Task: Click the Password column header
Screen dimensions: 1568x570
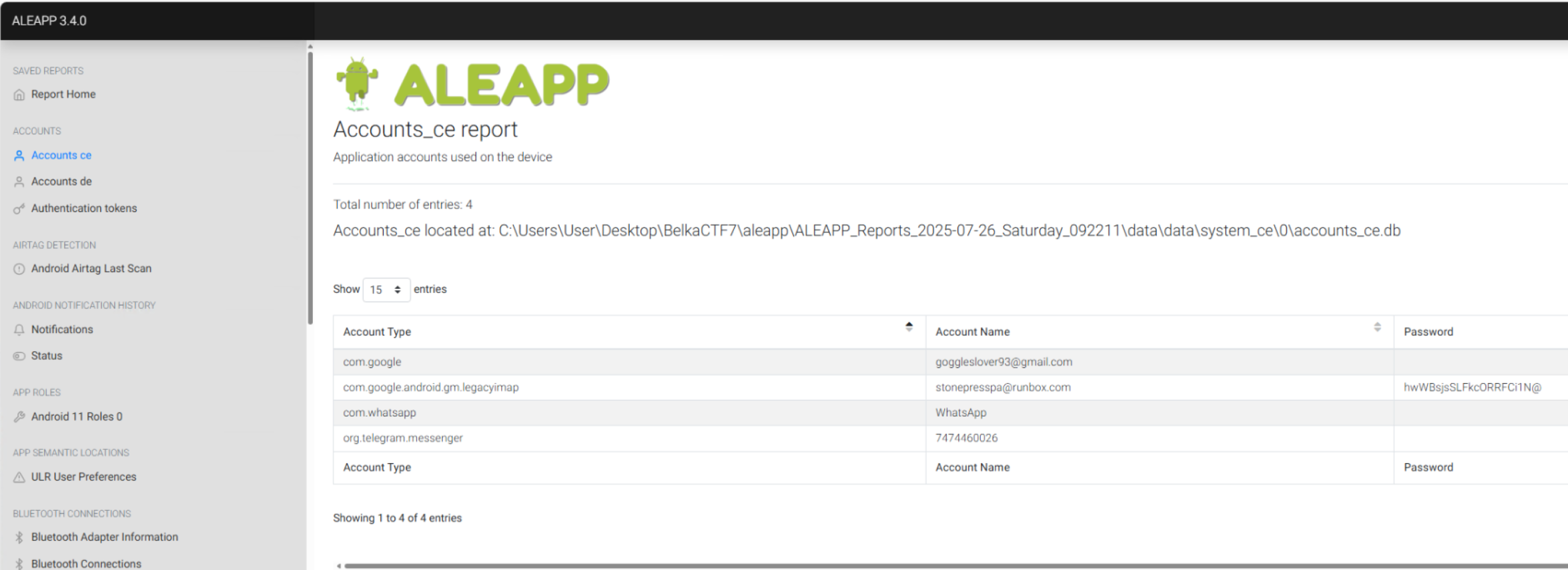Action: coord(1481,332)
